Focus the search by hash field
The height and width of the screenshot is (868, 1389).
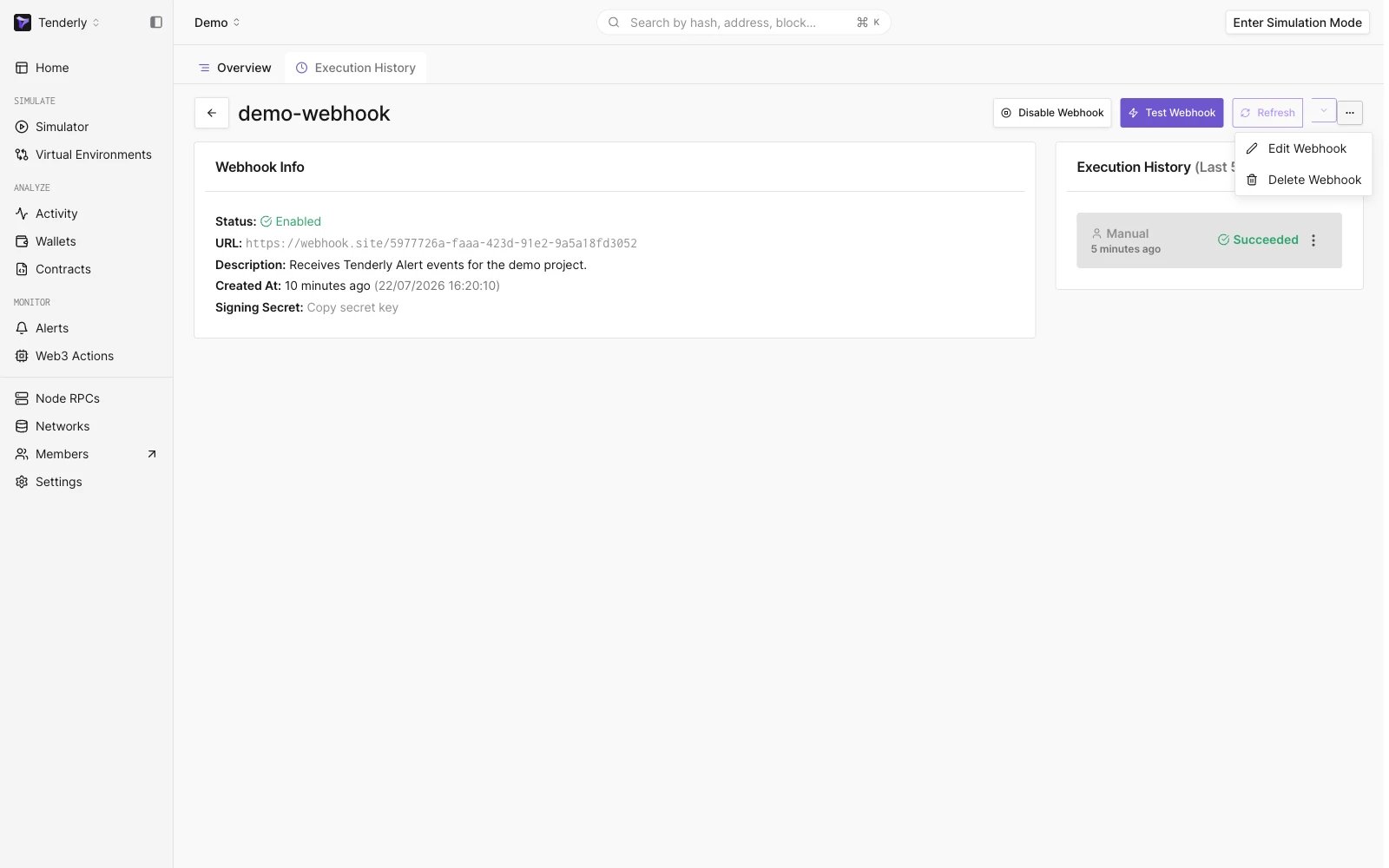click(743, 23)
